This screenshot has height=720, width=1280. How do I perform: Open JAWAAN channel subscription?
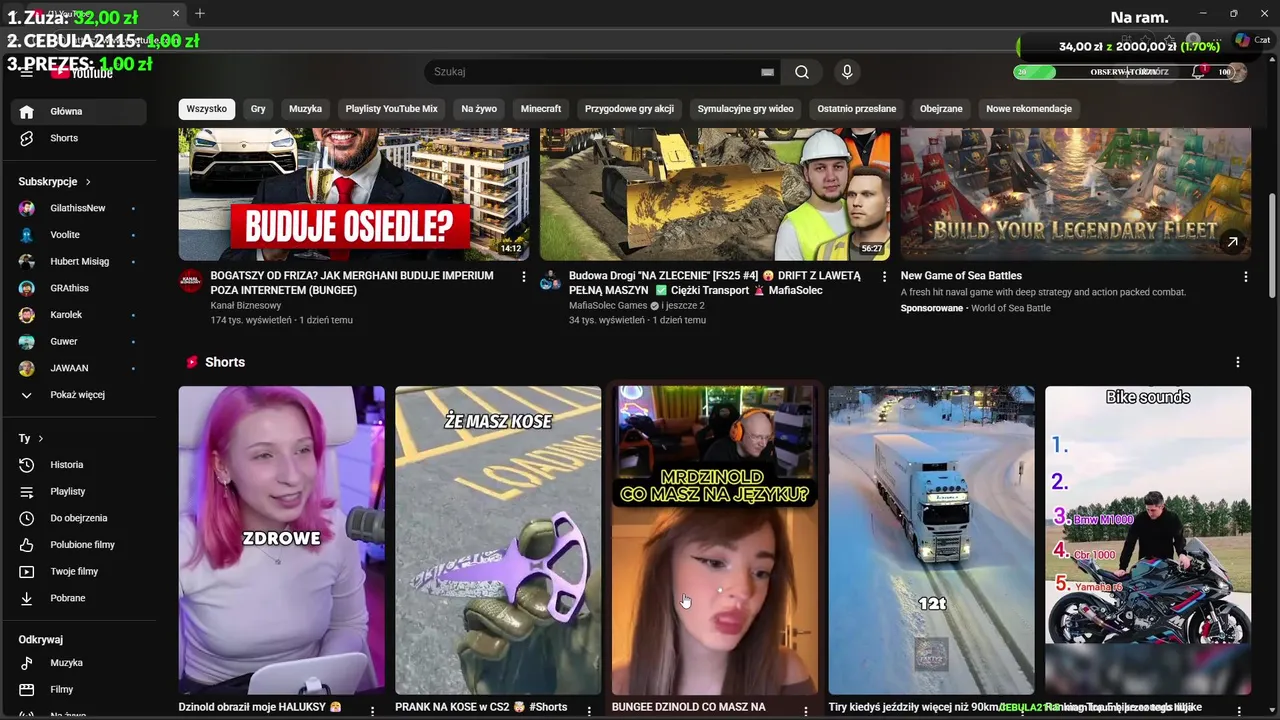point(78,368)
